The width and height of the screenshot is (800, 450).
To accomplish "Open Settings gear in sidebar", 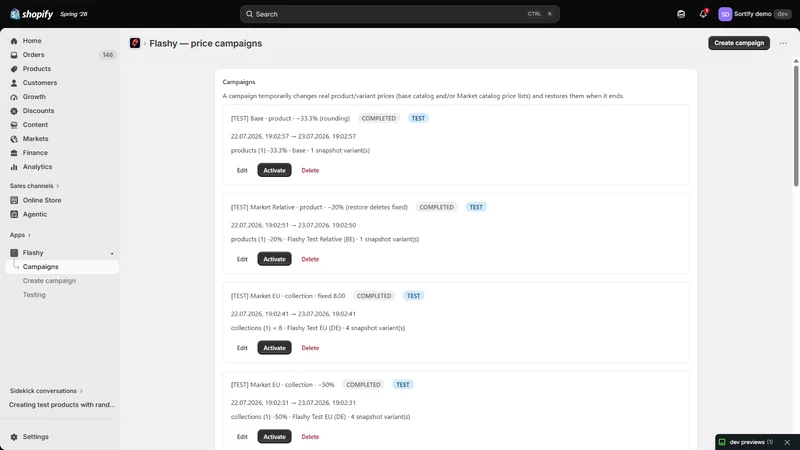I will click(x=14, y=437).
